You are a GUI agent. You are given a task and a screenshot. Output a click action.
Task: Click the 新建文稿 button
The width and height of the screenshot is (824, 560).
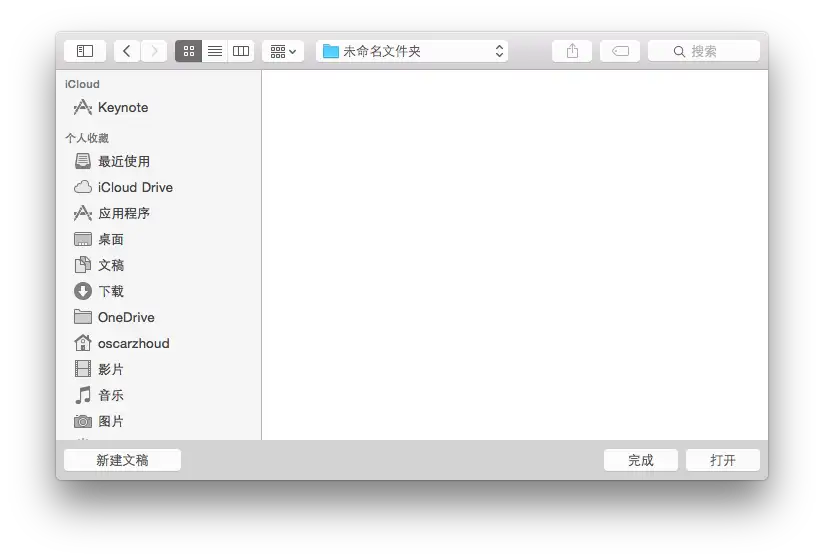point(122,460)
